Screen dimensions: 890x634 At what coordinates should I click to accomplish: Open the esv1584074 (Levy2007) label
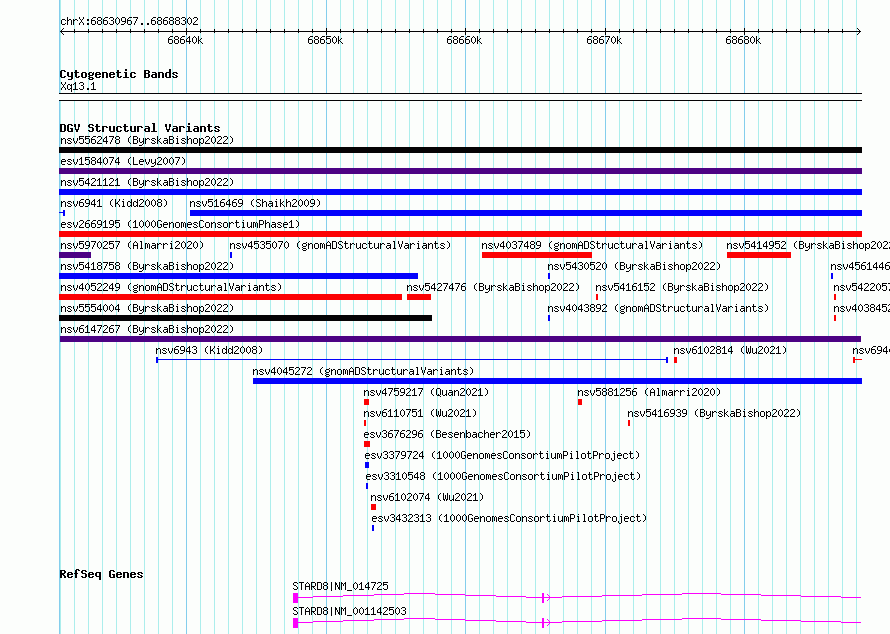(123, 161)
